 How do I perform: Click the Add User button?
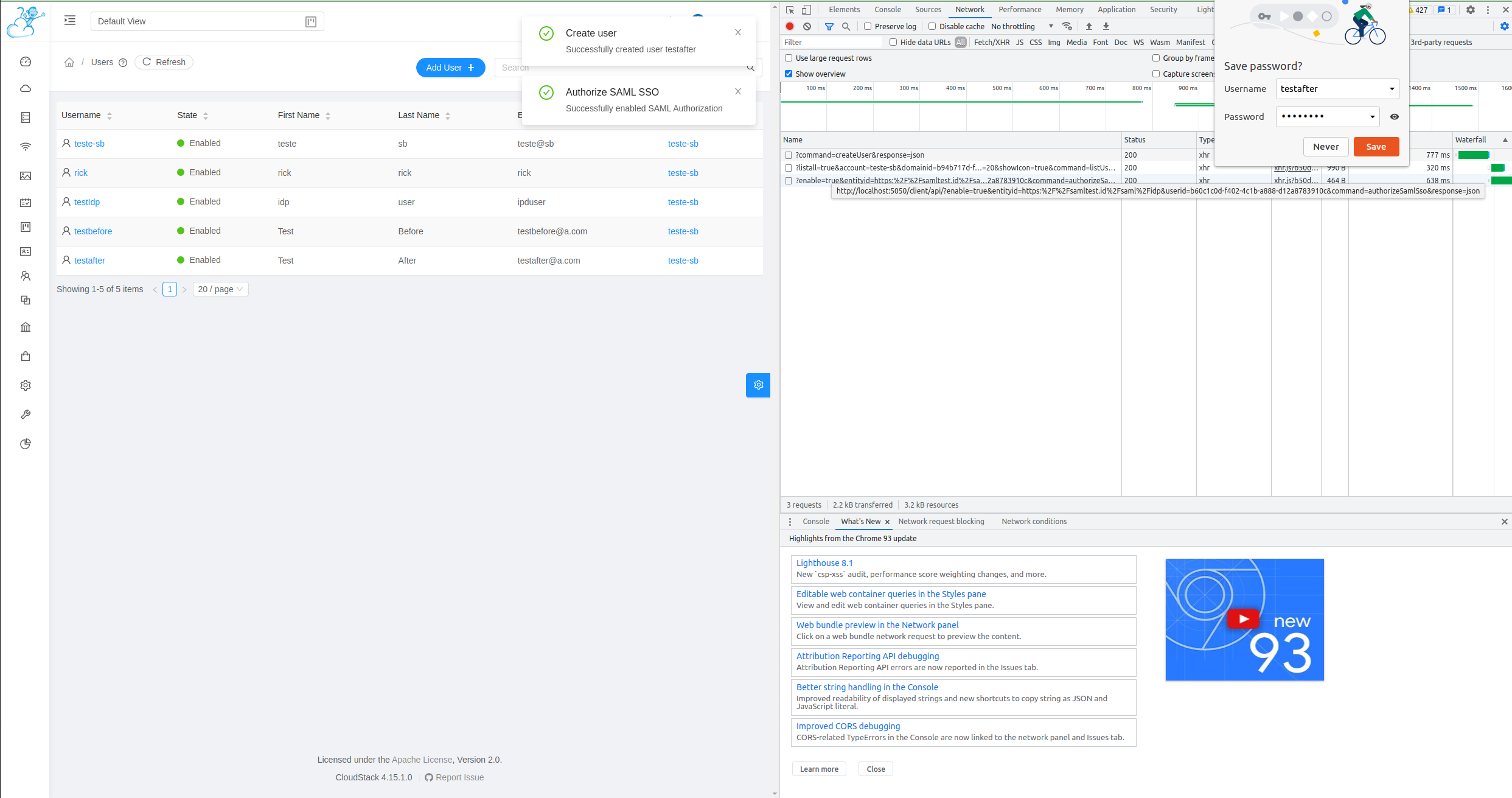450,68
